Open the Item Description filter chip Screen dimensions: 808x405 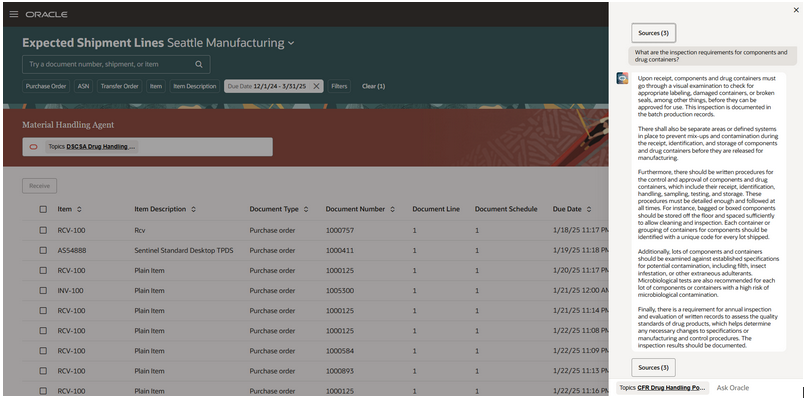(x=195, y=86)
